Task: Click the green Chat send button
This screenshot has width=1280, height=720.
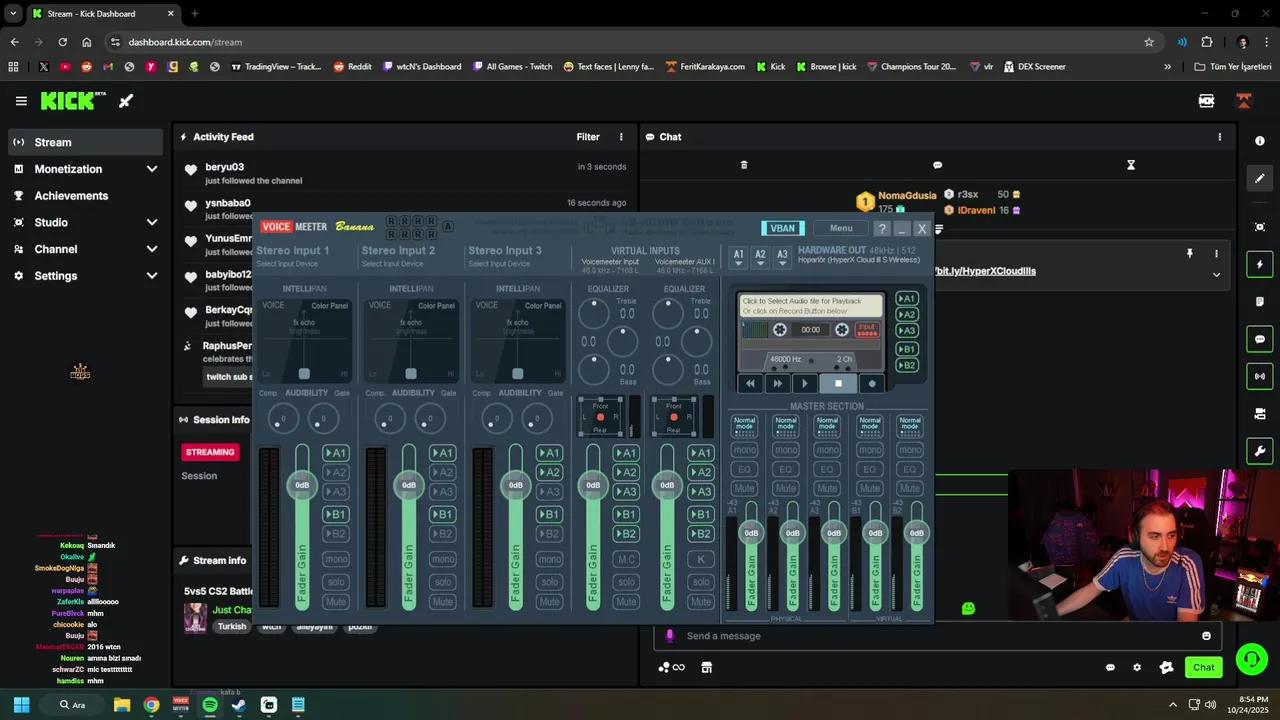Action: (1203, 667)
